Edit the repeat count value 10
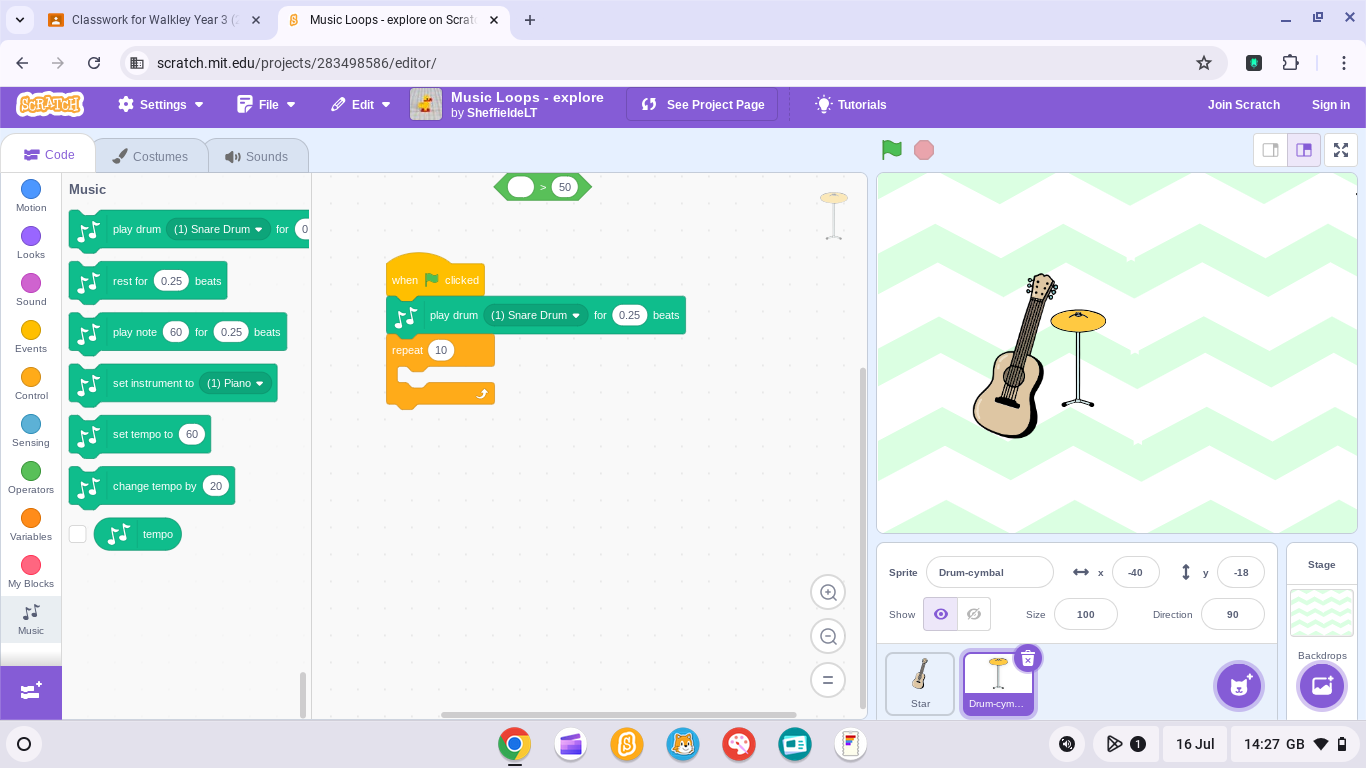Image resolution: width=1366 pixels, height=768 pixels. click(441, 350)
